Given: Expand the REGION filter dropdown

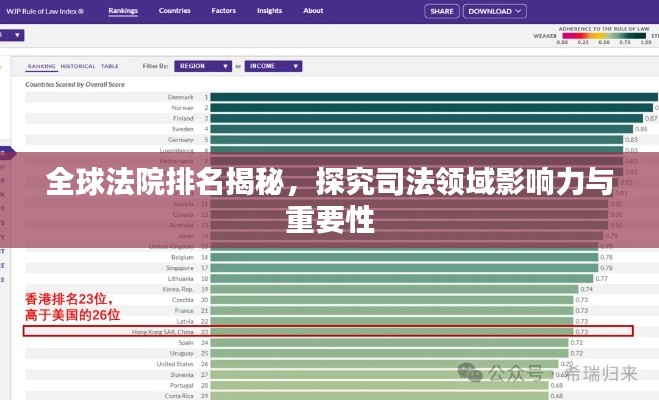Looking at the screenshot, I should (x=203, y=66).
